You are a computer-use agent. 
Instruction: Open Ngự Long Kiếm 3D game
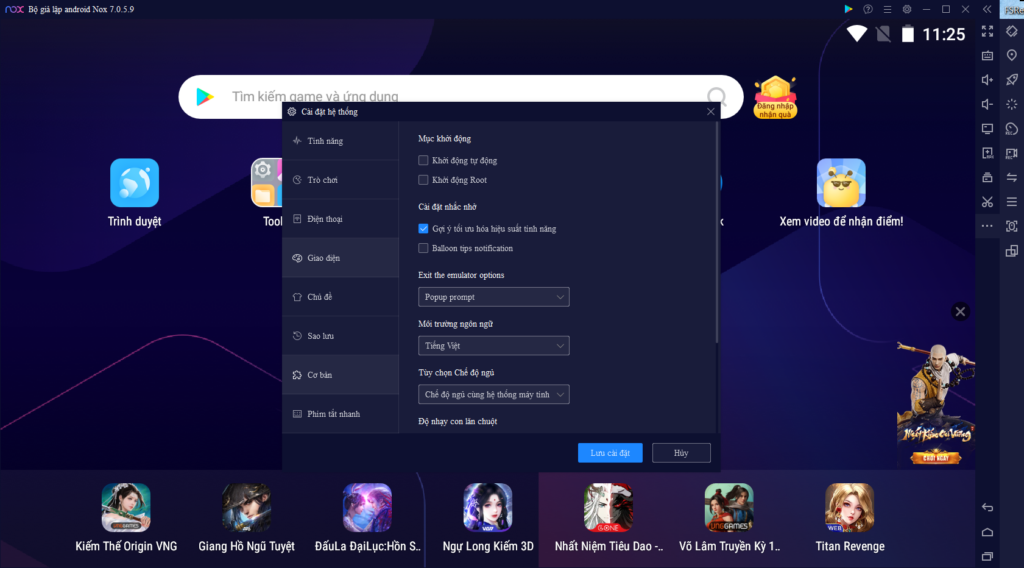(488, 518)
